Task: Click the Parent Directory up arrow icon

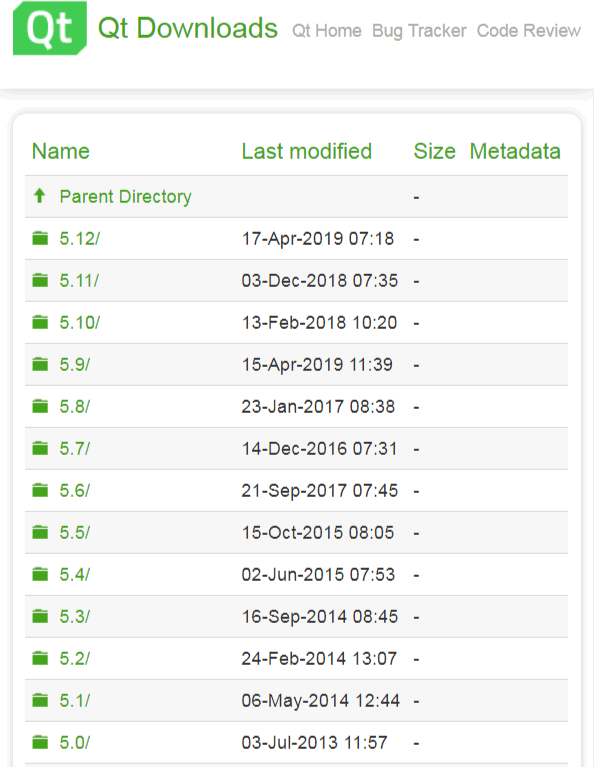Action: pyautogui.click(x=40, y=196)
